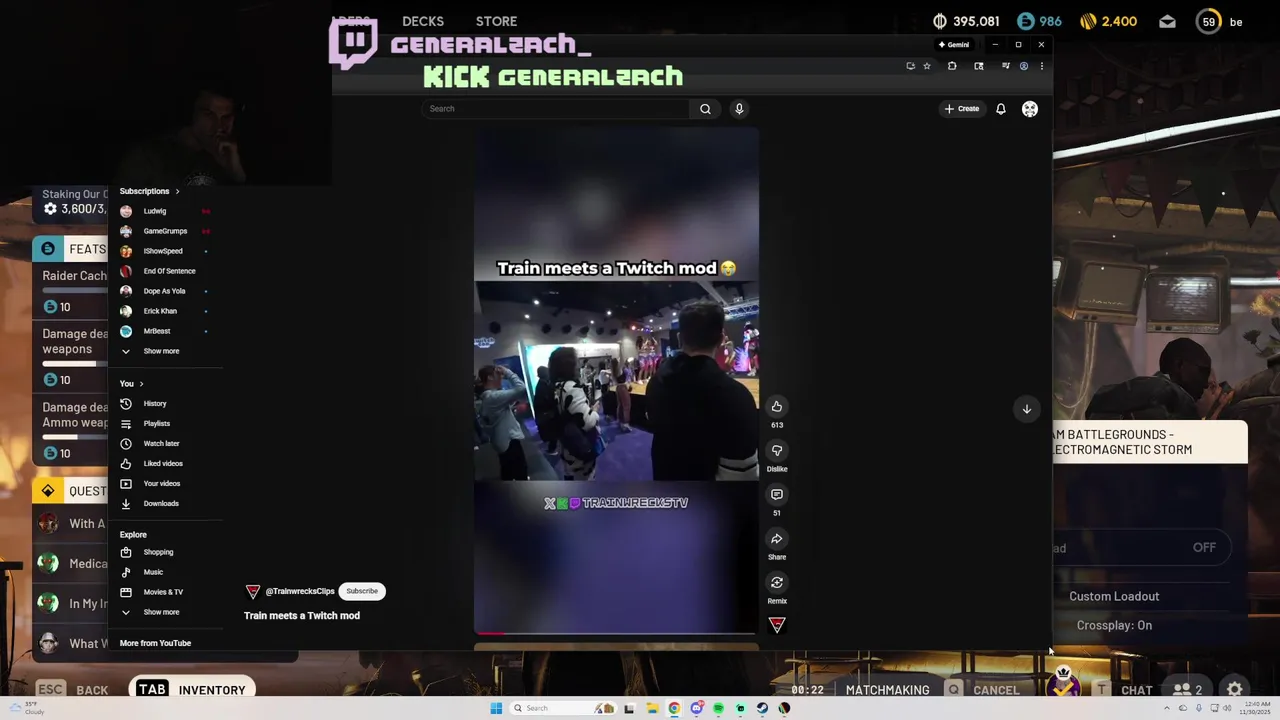1280x720 pixels.
Task: Start voice search with microphone icon
Action: point(739,109)
